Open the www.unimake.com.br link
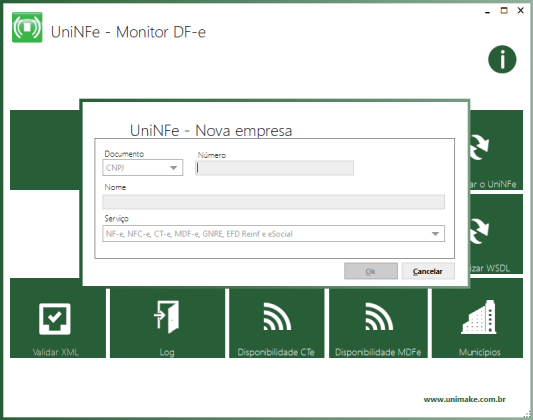Screen dimensions: 533x420 [x=464, y=399]
